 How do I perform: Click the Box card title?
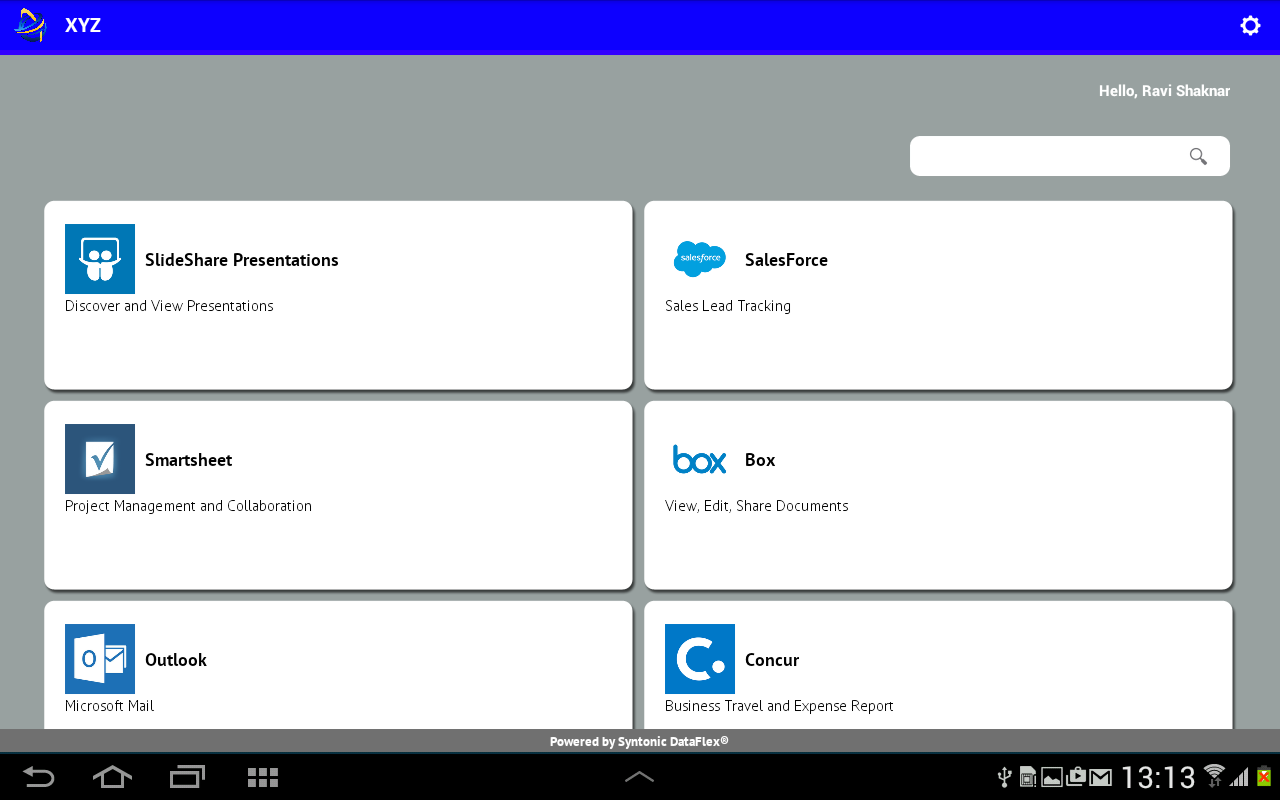click(x=760, y=460)
